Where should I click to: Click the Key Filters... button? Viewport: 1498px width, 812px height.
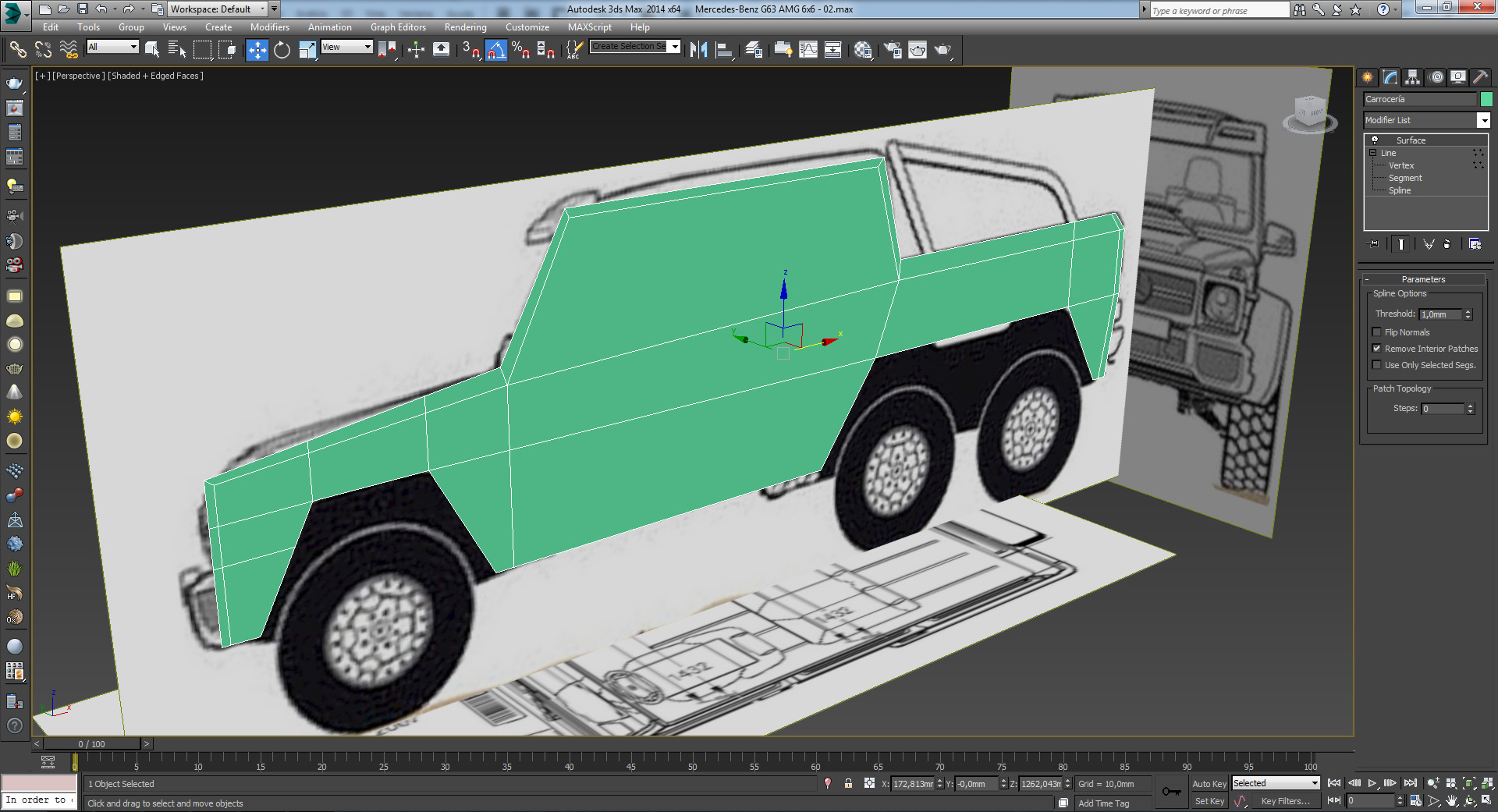(x=1285, y=801)
